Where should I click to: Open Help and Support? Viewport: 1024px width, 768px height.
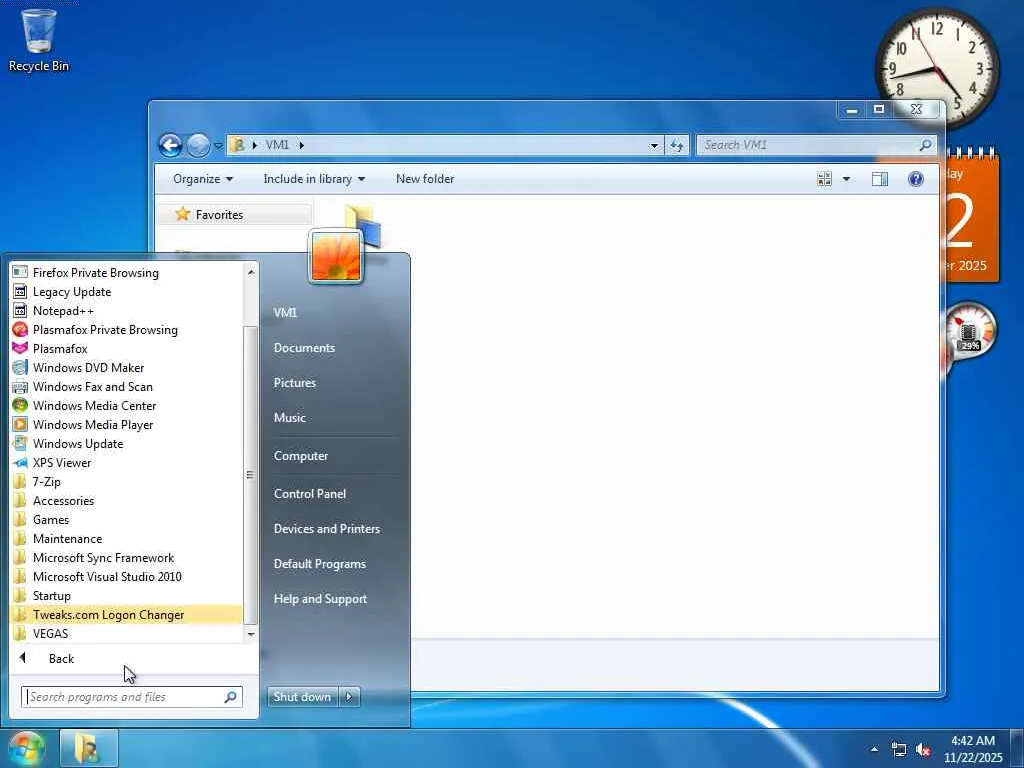[320, 599]
